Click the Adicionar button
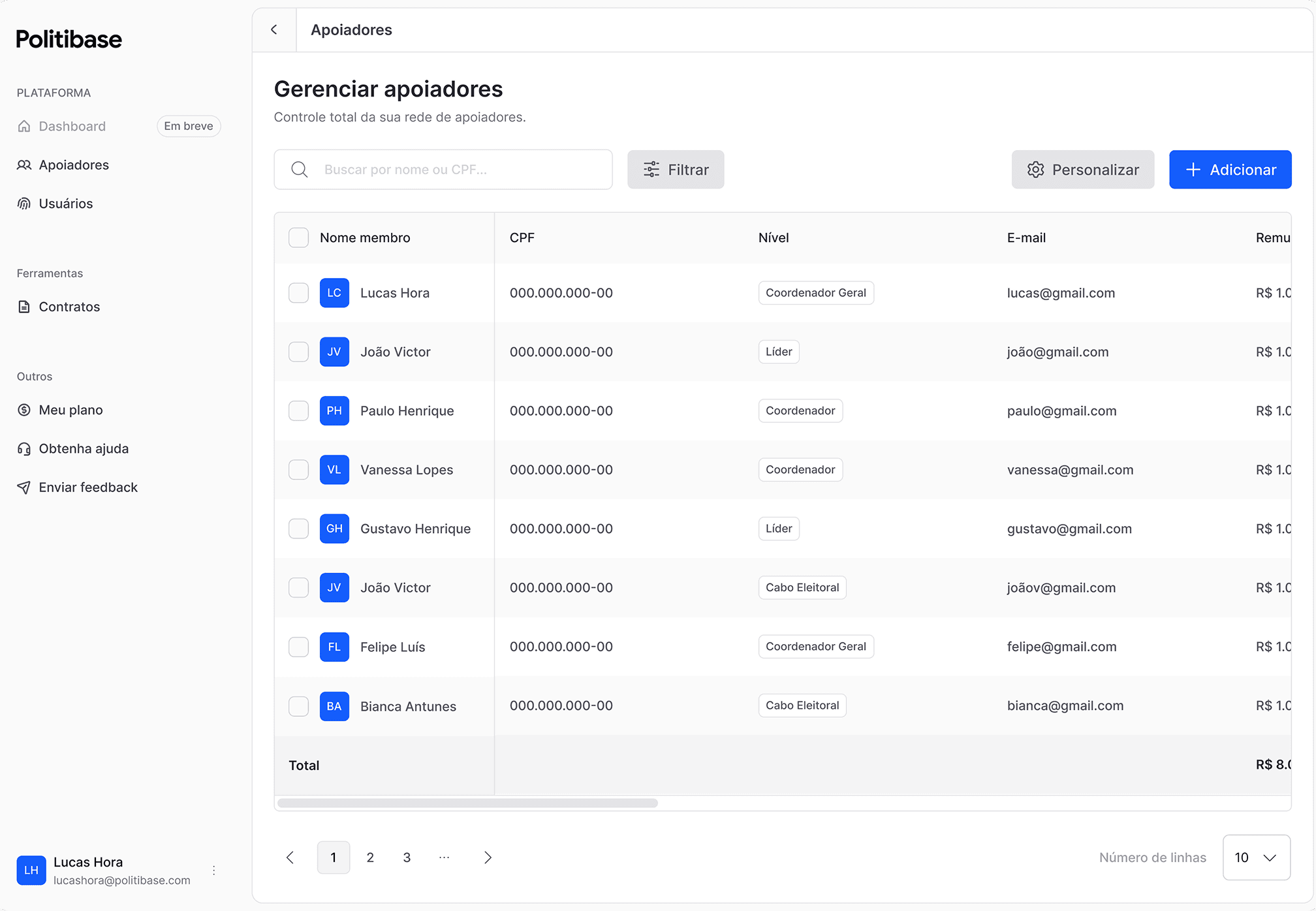The width and height of the screenshot is (1316, 911). click(1230, 169)
